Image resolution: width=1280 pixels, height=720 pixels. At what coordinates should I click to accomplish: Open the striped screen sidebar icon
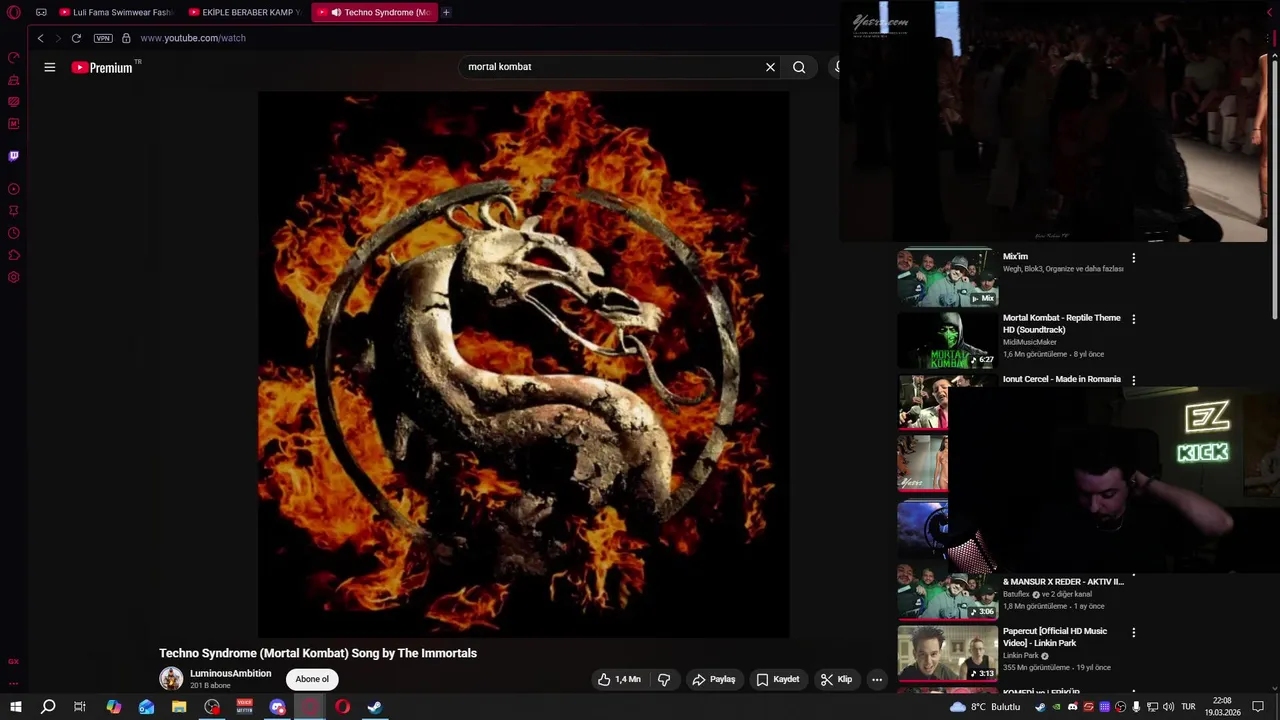coord(14,102)
